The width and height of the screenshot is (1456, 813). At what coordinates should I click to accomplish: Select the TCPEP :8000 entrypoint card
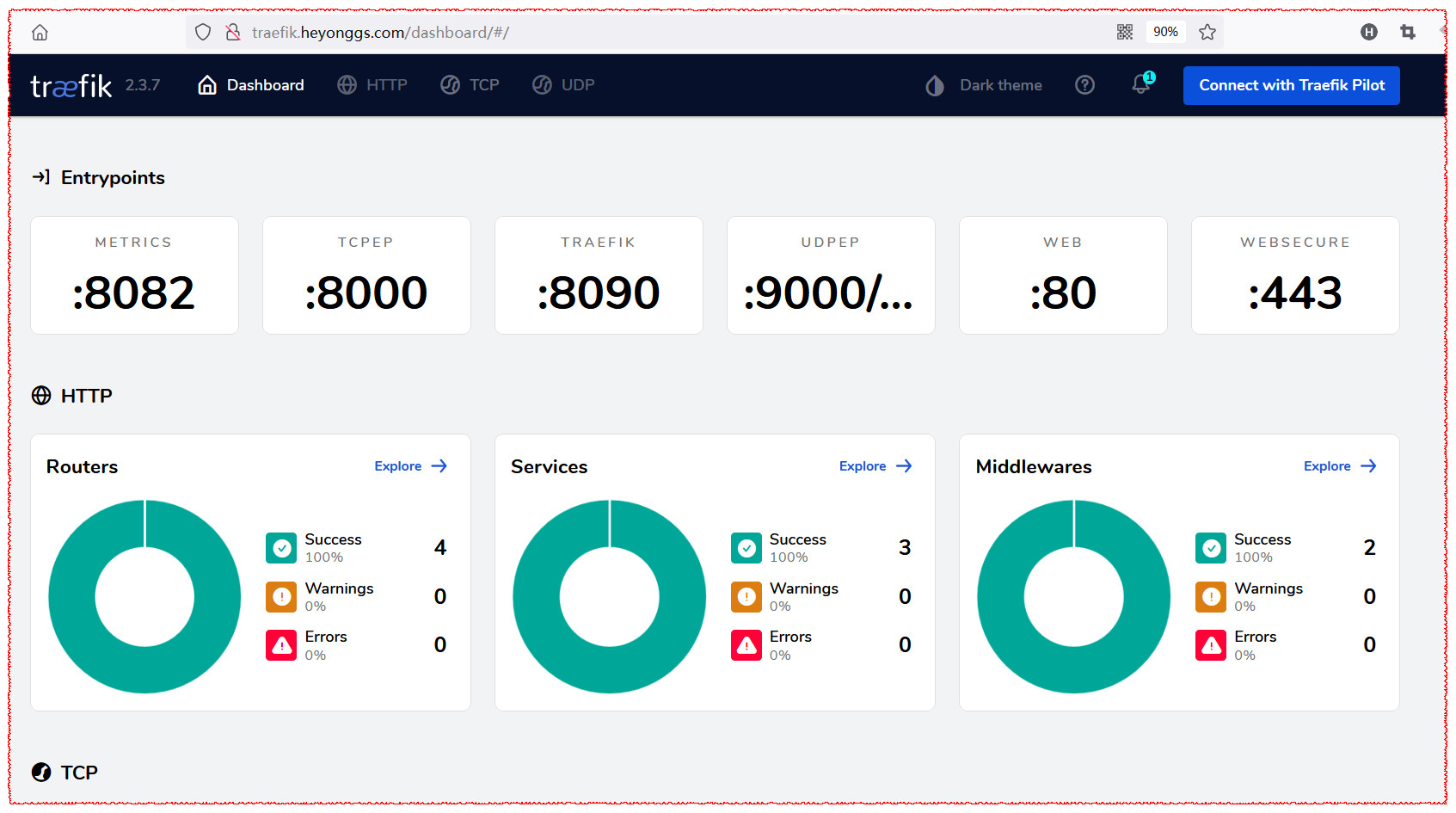(366, 275)
